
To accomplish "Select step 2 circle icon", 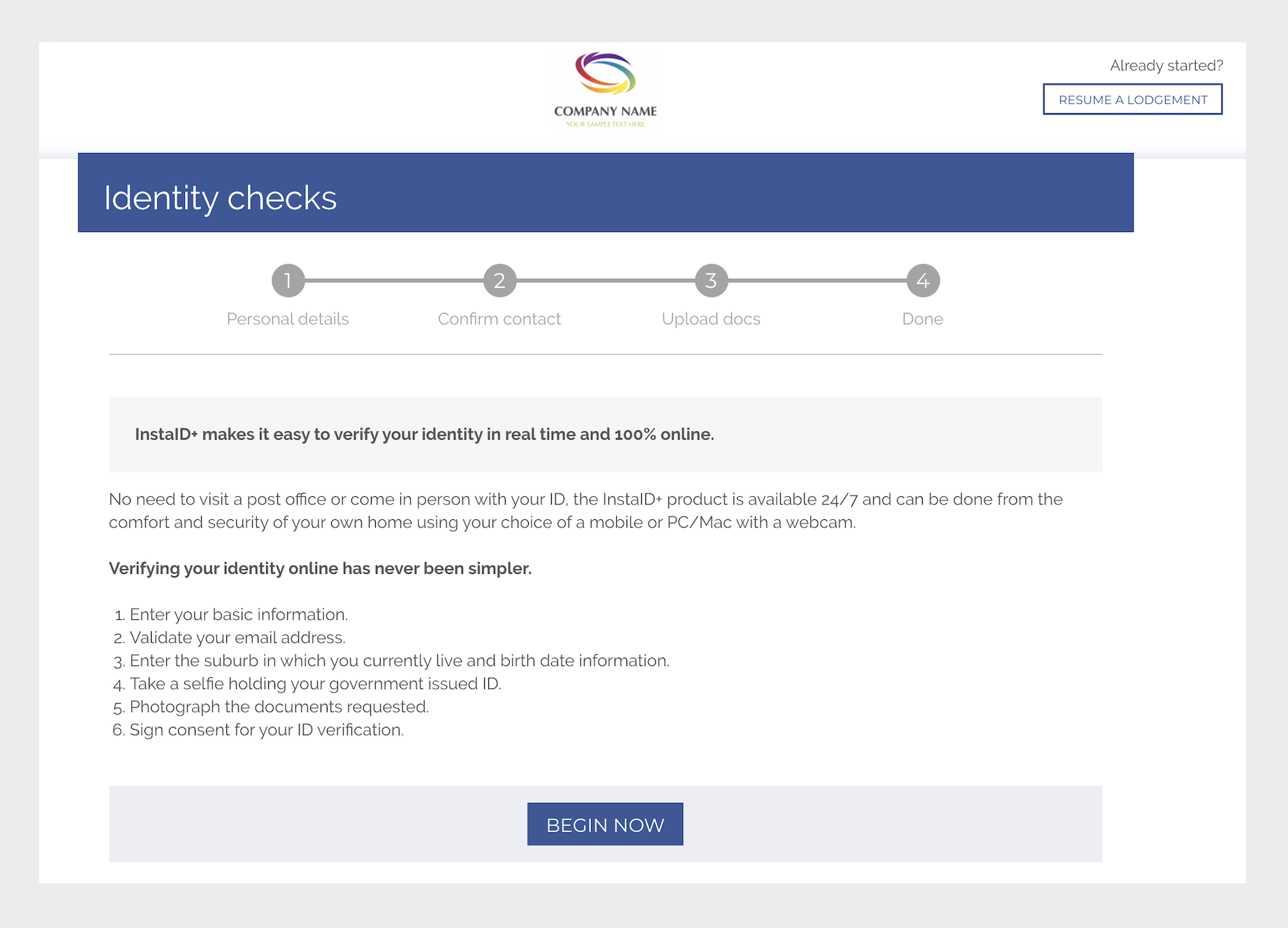I will (x=499, y=280).
